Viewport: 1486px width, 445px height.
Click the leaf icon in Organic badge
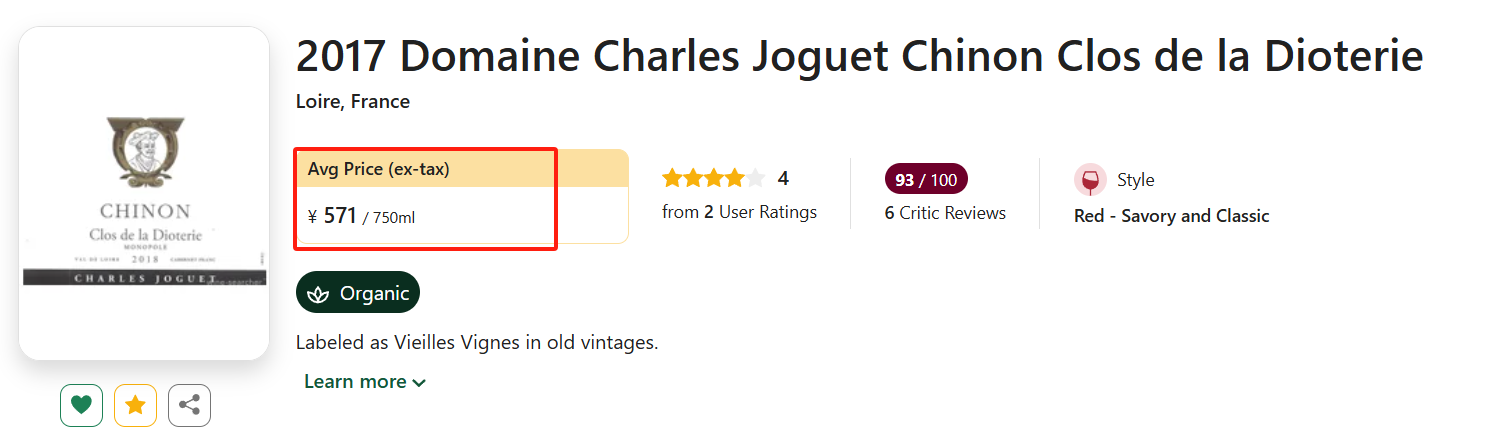point(318,293)
